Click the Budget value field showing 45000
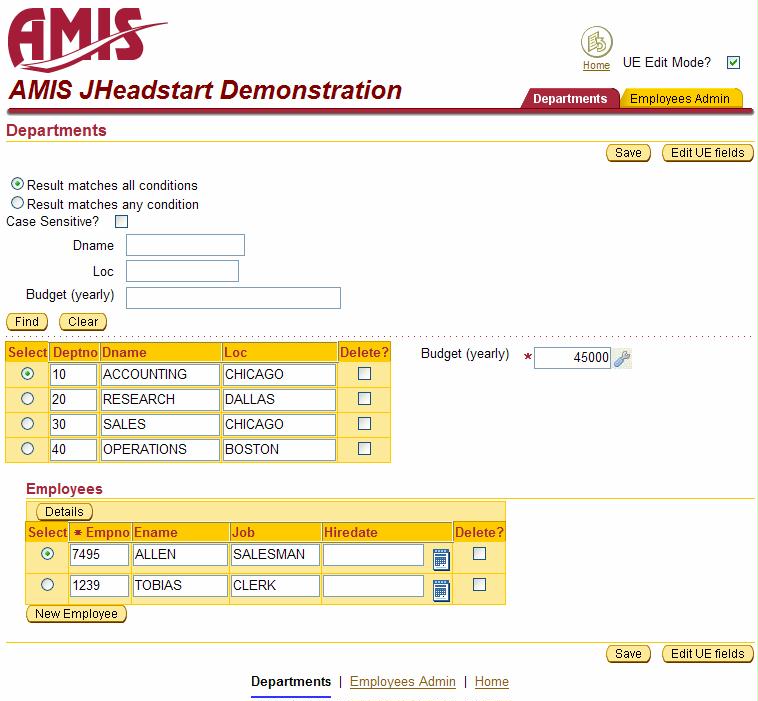The width and height of the screenshot is (758, 701). pos(571,358)
